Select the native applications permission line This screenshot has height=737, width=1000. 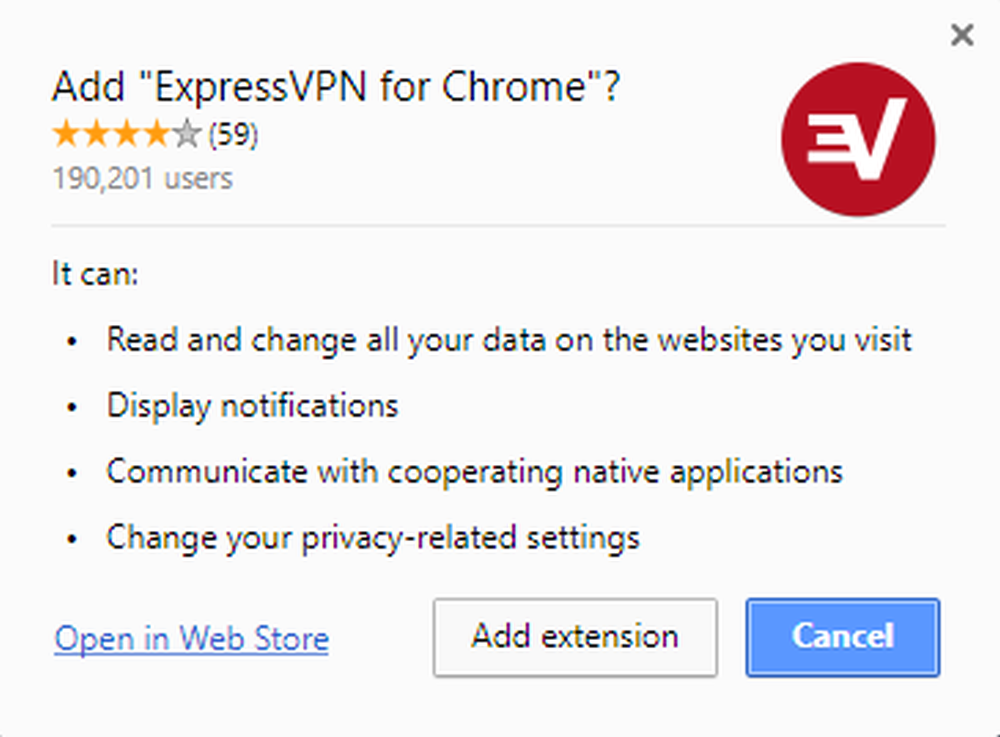pos(474,471)
